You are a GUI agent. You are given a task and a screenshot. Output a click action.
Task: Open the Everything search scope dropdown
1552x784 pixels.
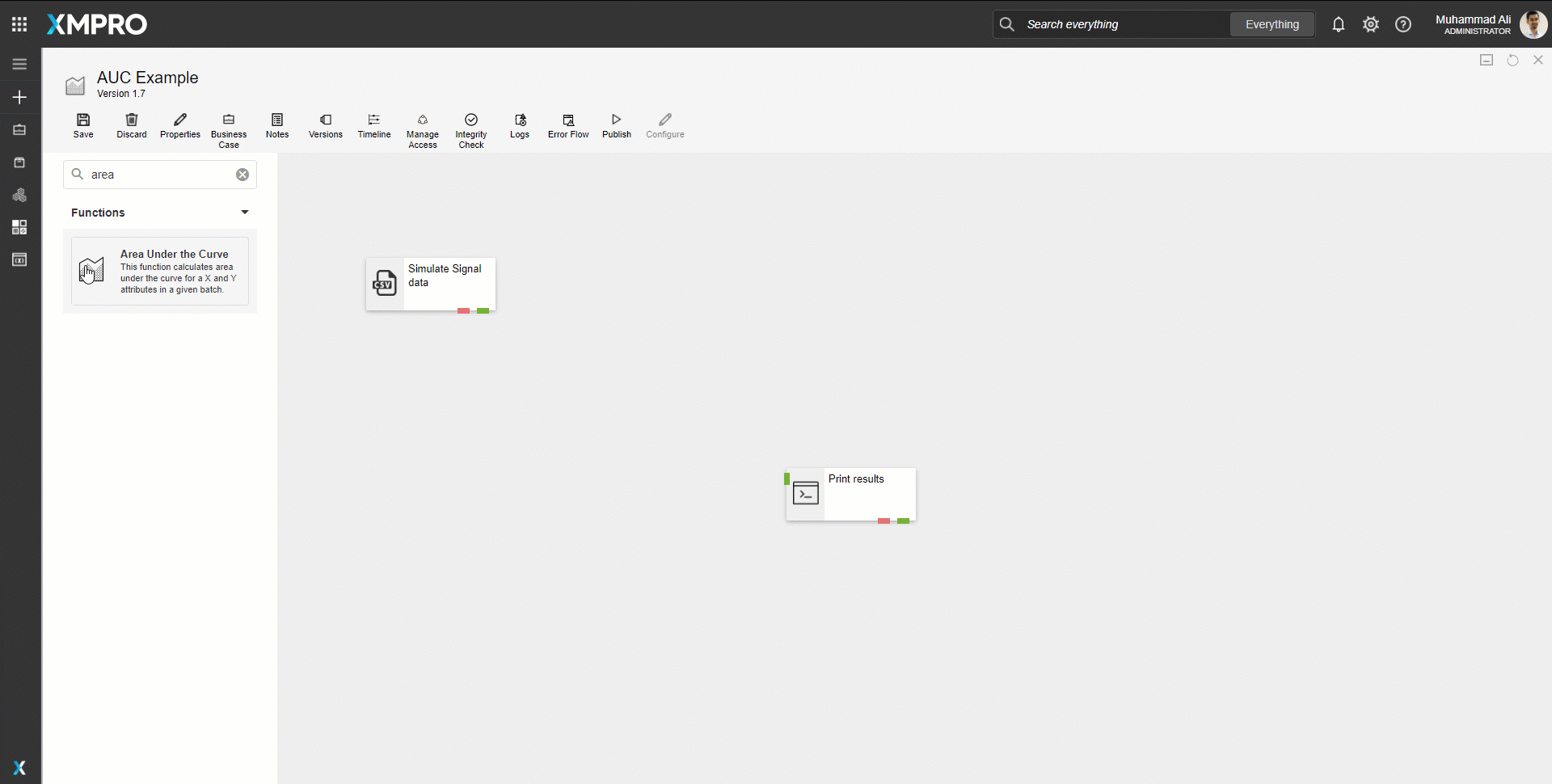click(x=1272, y=24)
